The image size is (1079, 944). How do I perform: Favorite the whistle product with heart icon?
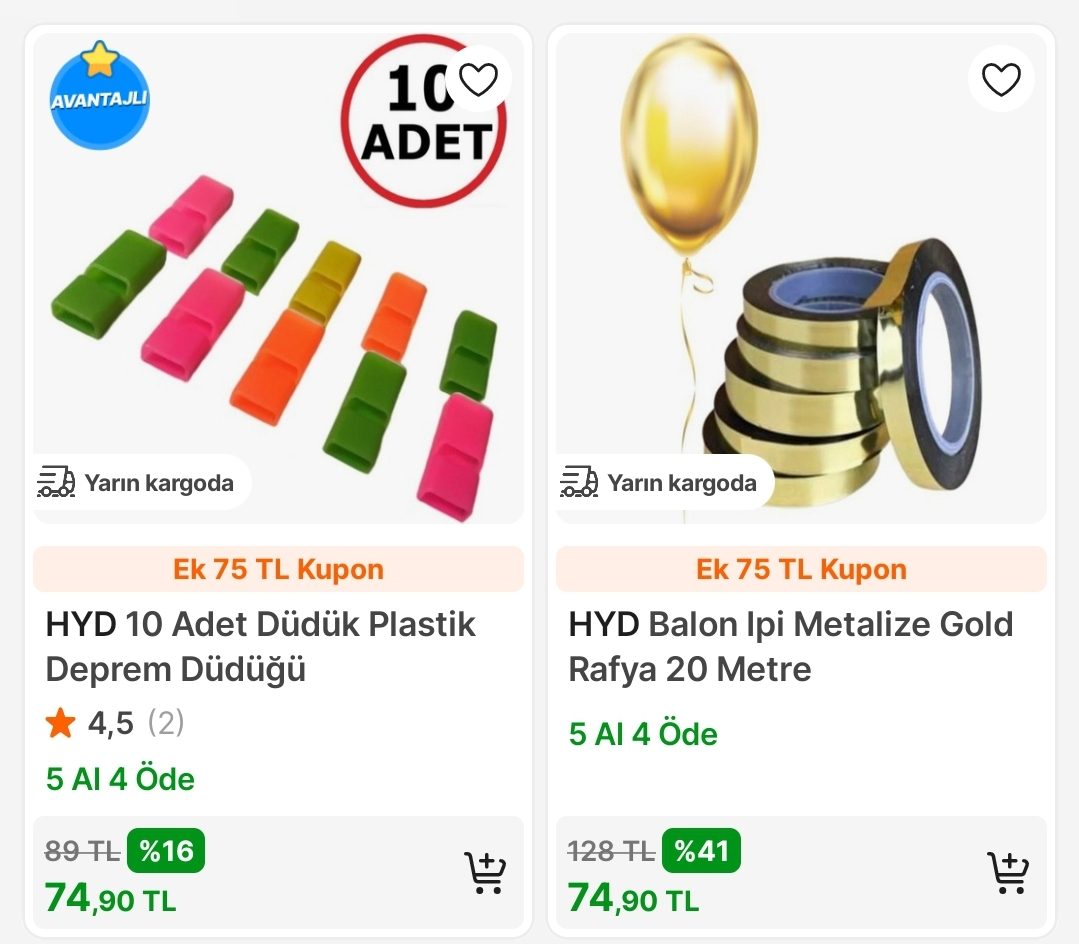tap(478, 79)
